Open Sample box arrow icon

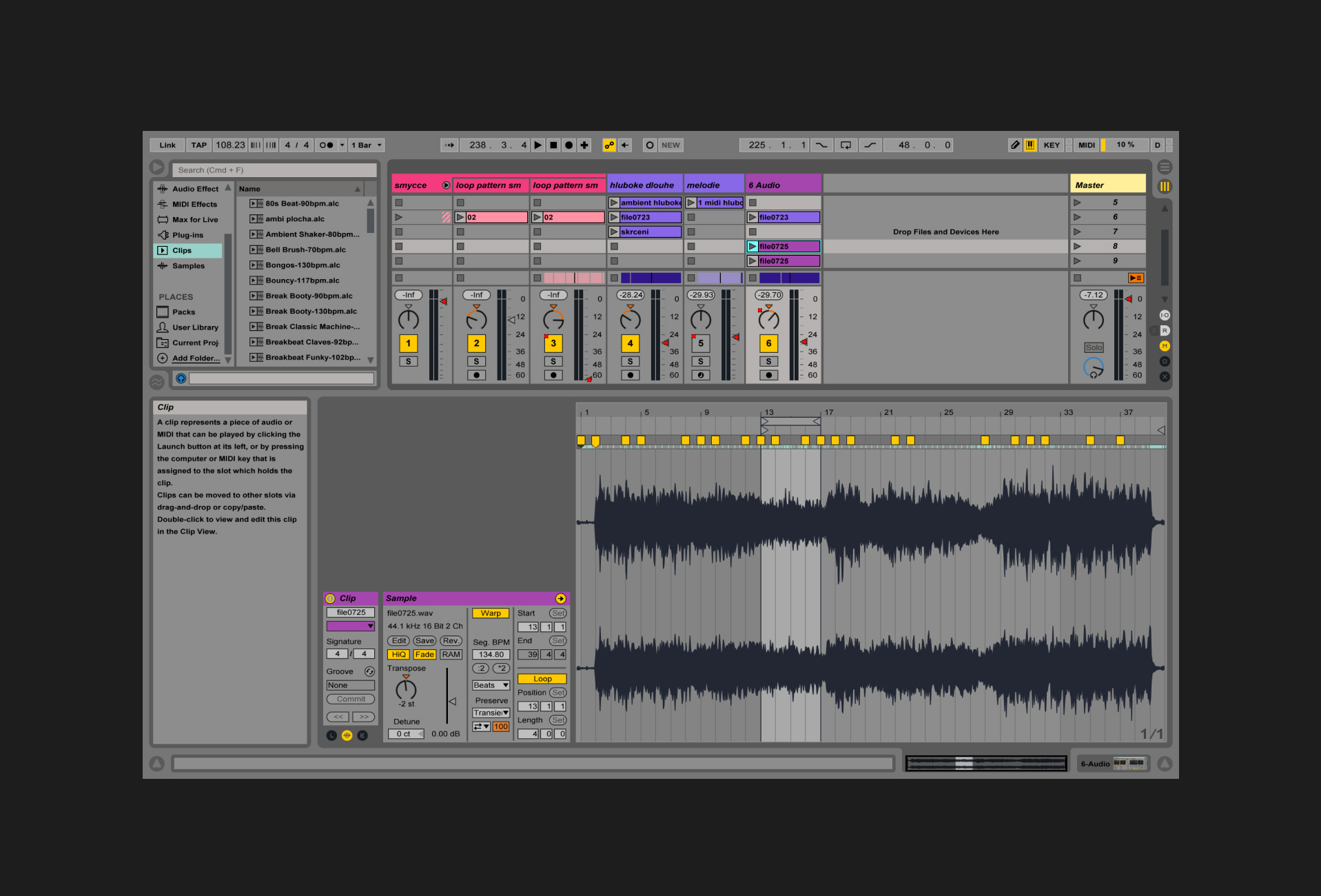click(561, 598)
